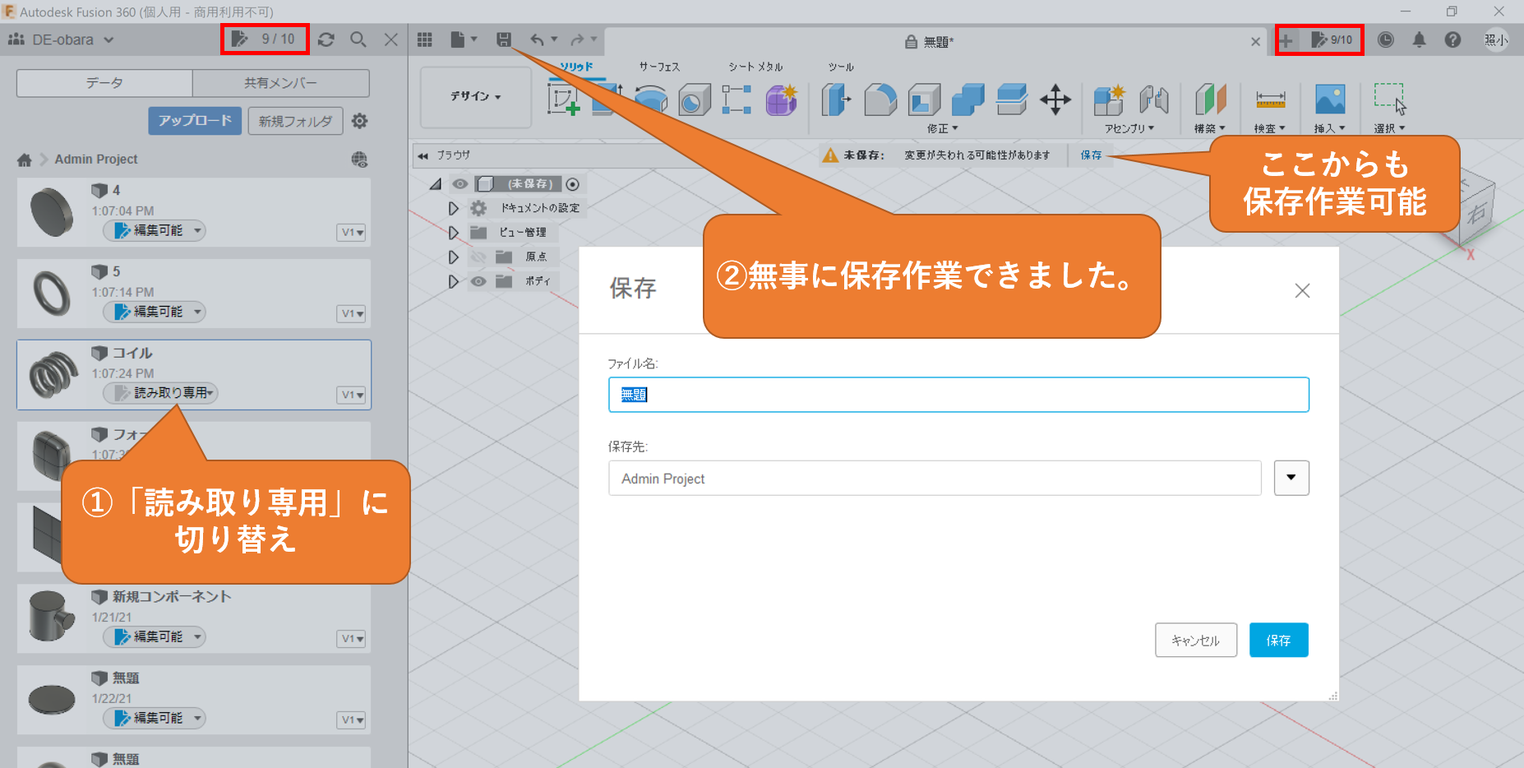Click the Insert image icon in the 挿入 group

coord(1330,99)
